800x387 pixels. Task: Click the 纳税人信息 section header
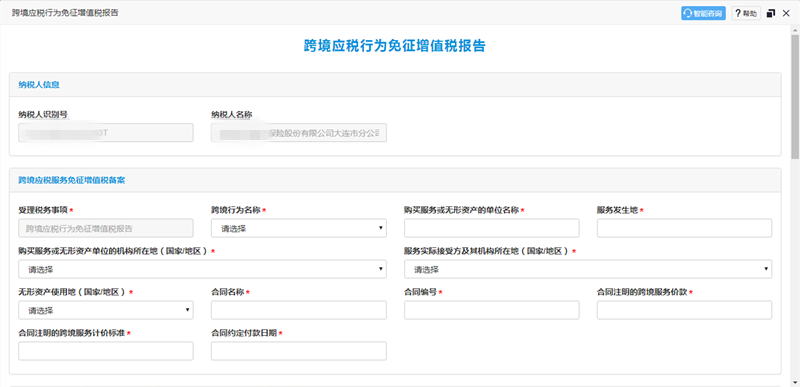tap(395, 85)
